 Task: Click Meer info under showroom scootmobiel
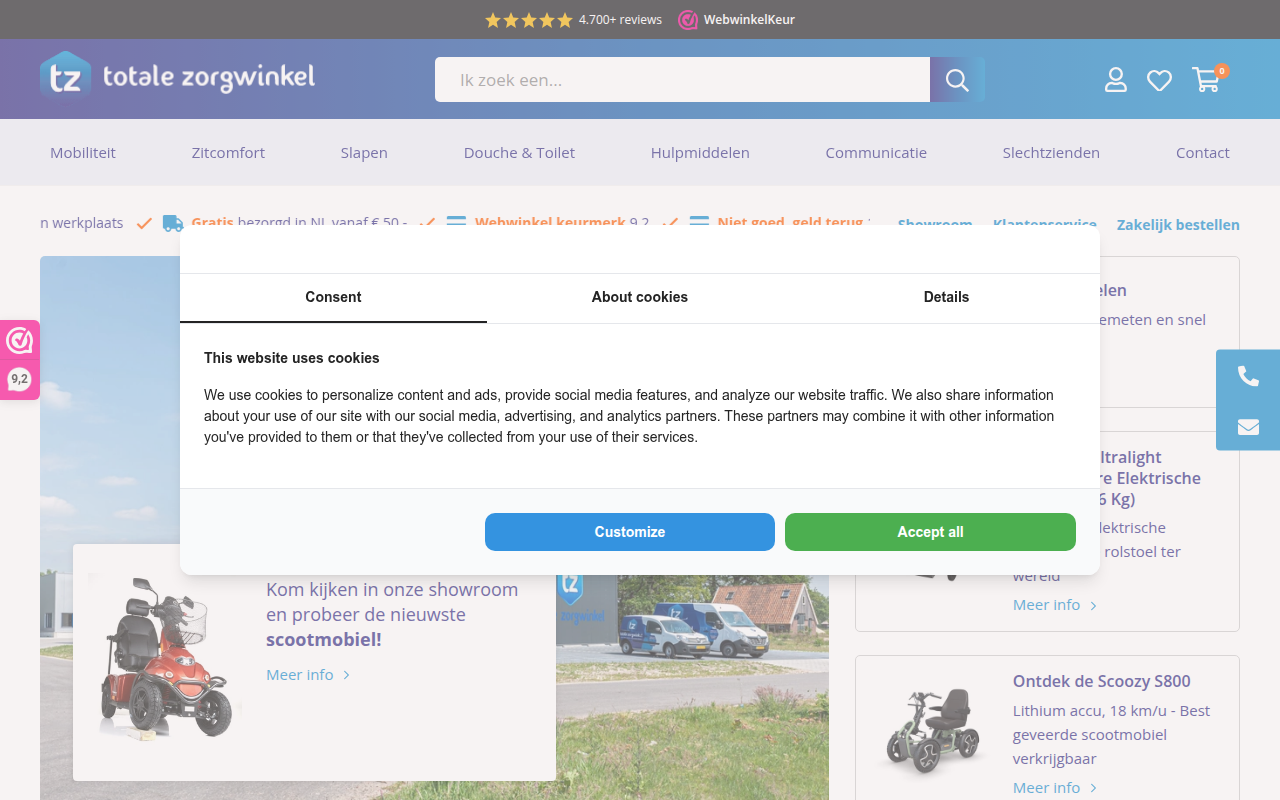coord(308,675)
